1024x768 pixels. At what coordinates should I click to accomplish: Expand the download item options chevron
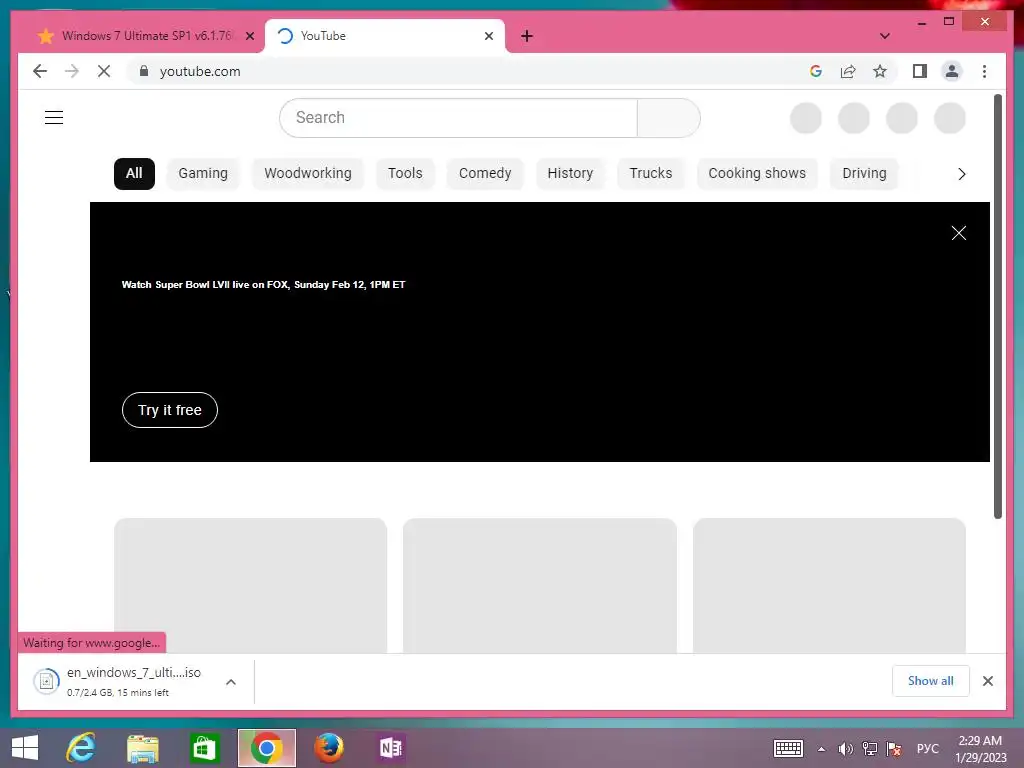(231, 682)
